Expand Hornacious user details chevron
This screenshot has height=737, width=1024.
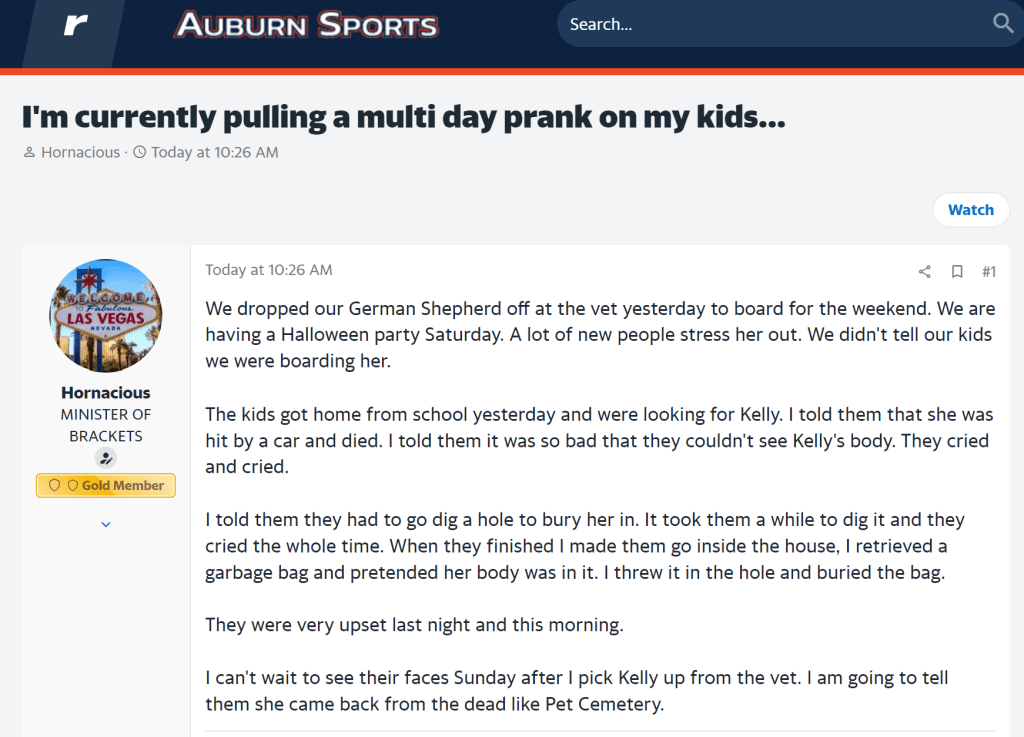106,524
